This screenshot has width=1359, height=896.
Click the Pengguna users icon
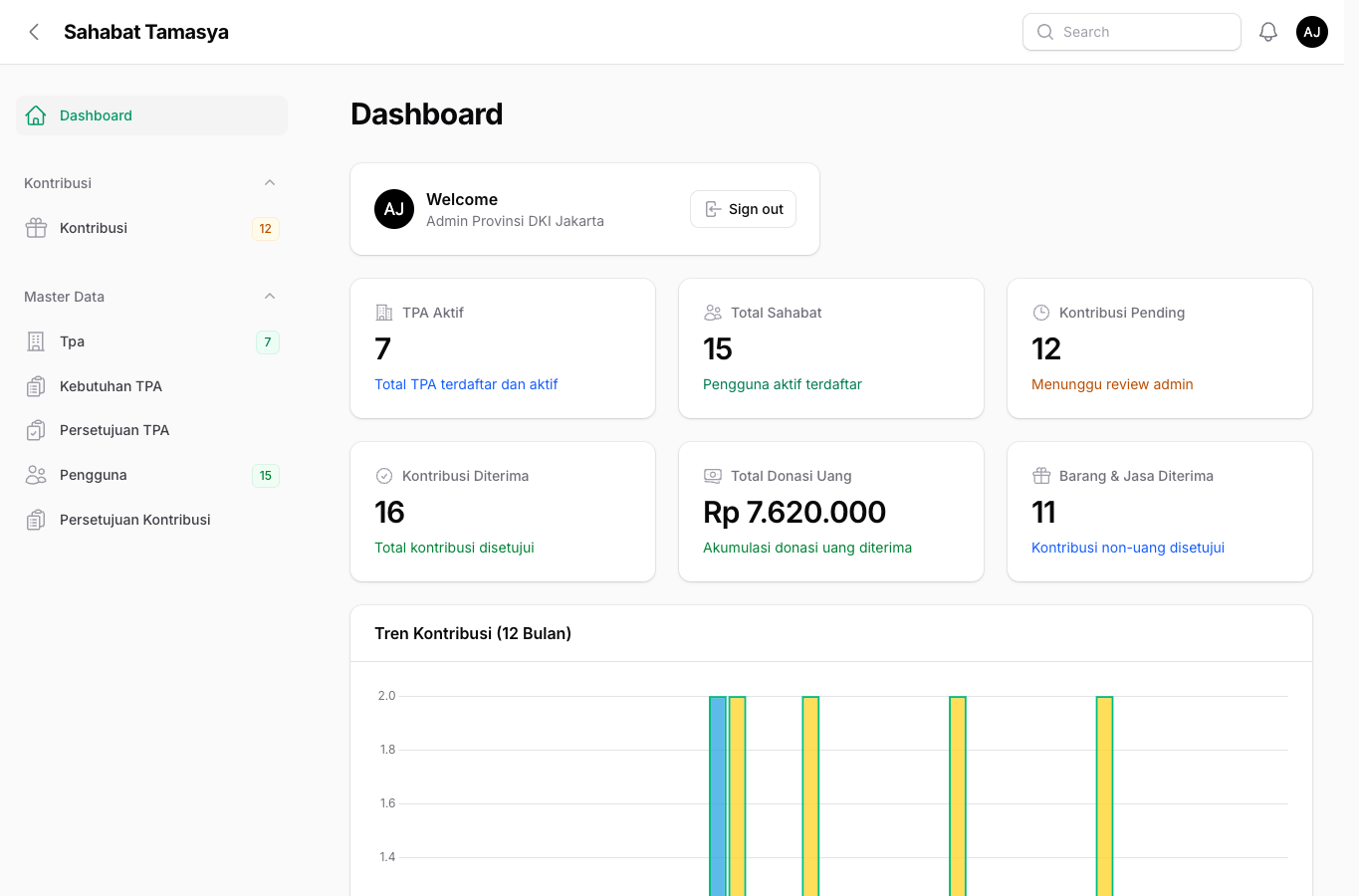pos(36,475)
